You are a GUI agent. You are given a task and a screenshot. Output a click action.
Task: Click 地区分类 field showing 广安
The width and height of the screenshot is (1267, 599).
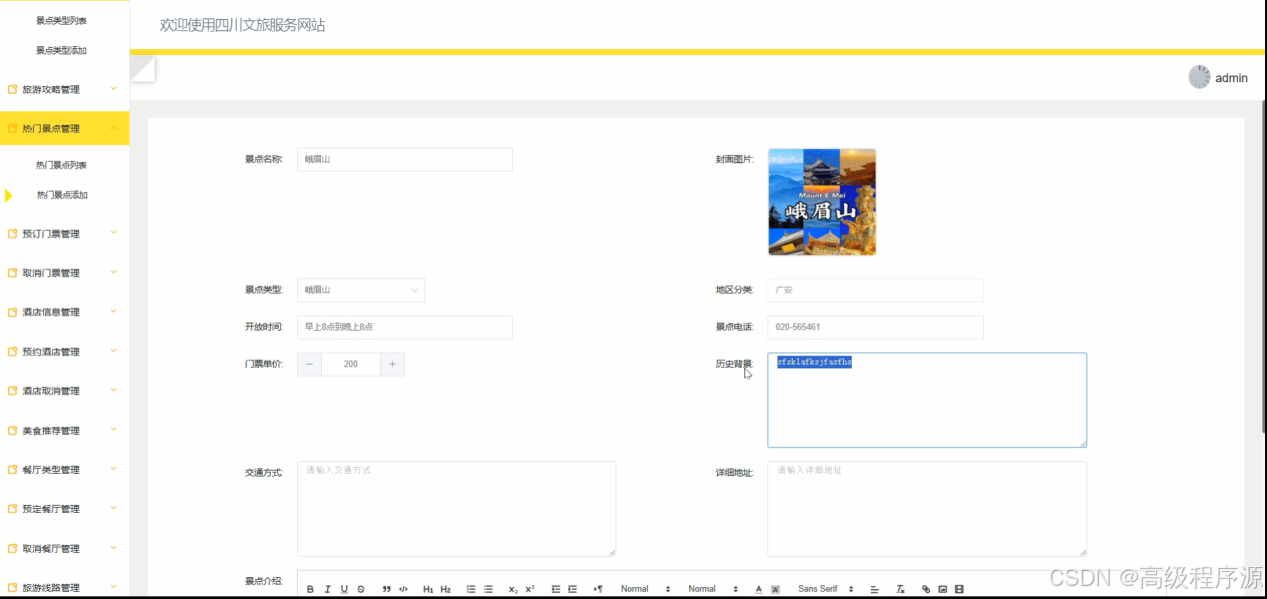coord(876,290)
